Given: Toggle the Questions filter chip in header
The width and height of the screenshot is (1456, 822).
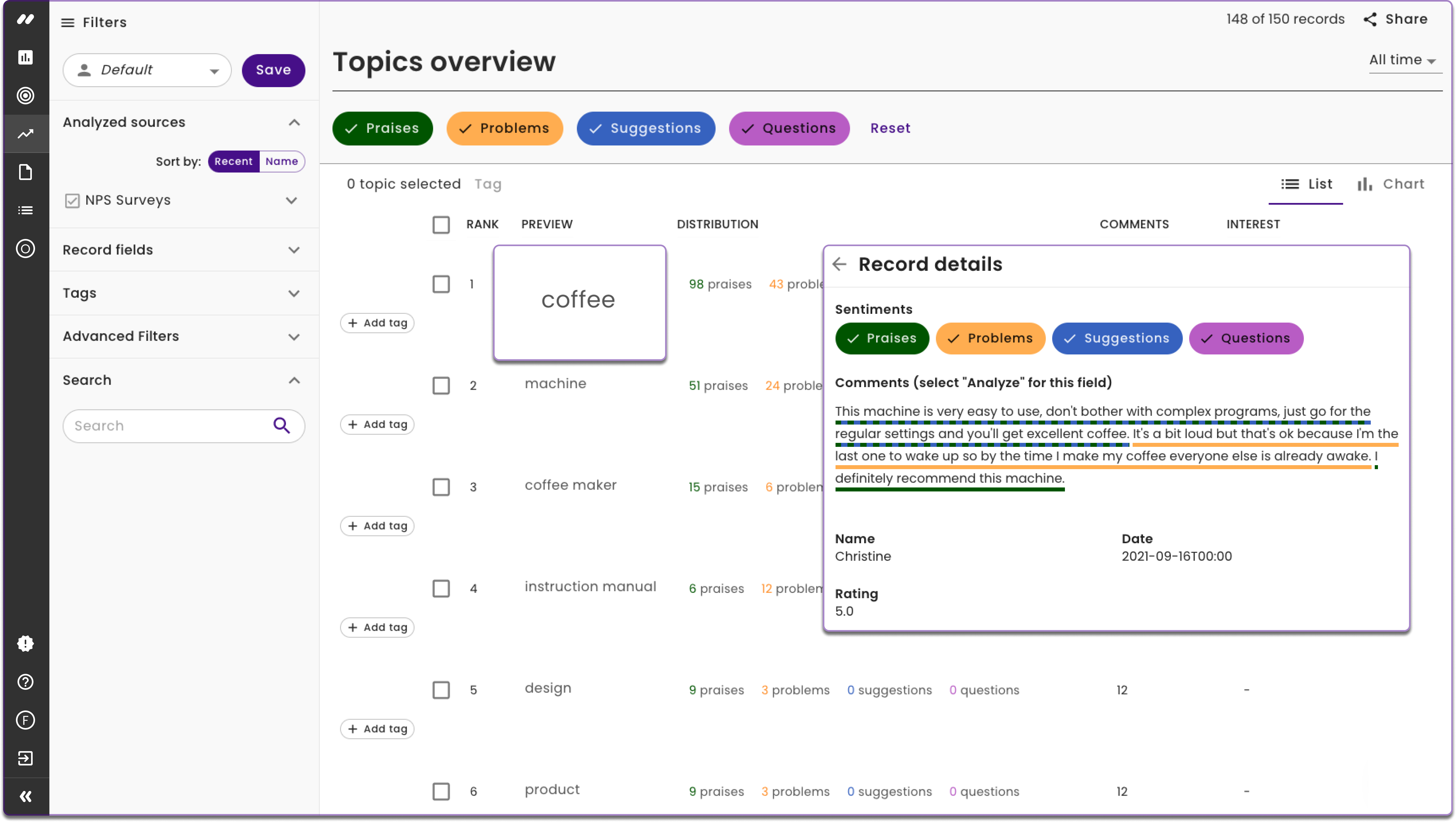Looking at the screenshot, I should (x=789, y=128).
